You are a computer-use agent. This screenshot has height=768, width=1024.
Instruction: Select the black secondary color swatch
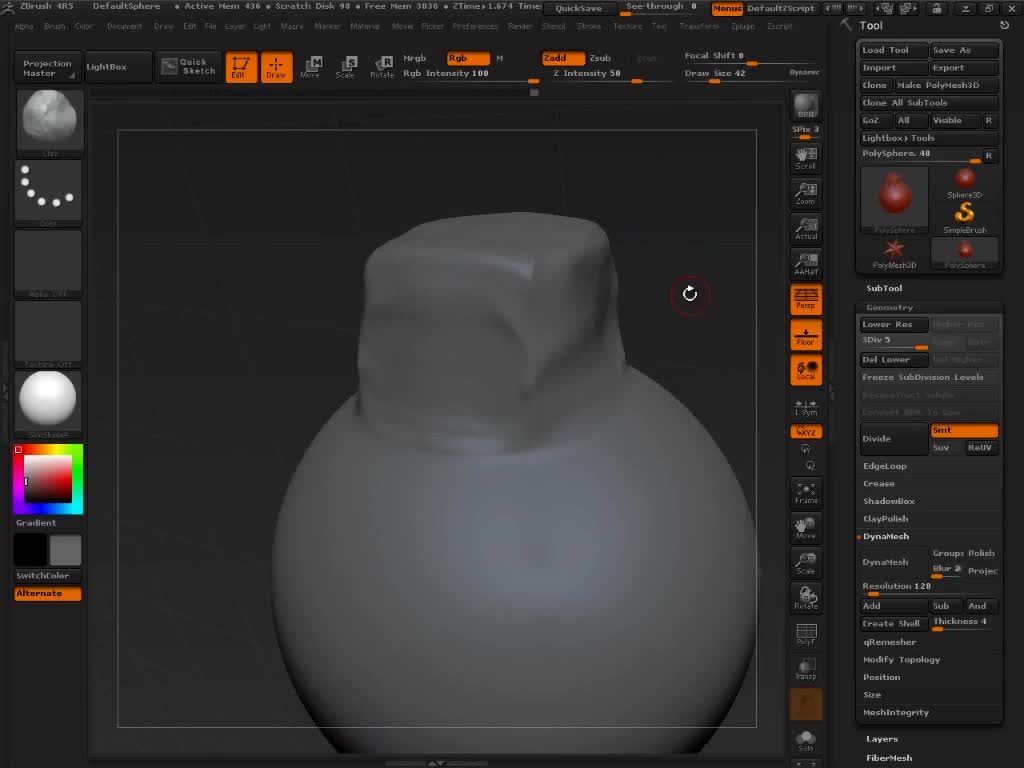tap(30, 550)
